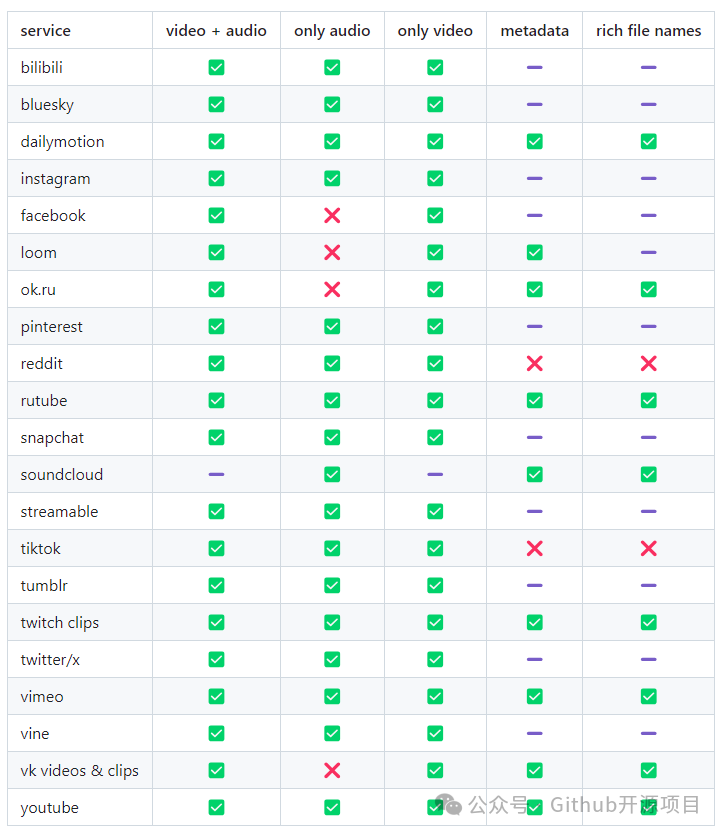
Task: Click the youtube only audio checkmark
Action: tap(332, 807)
